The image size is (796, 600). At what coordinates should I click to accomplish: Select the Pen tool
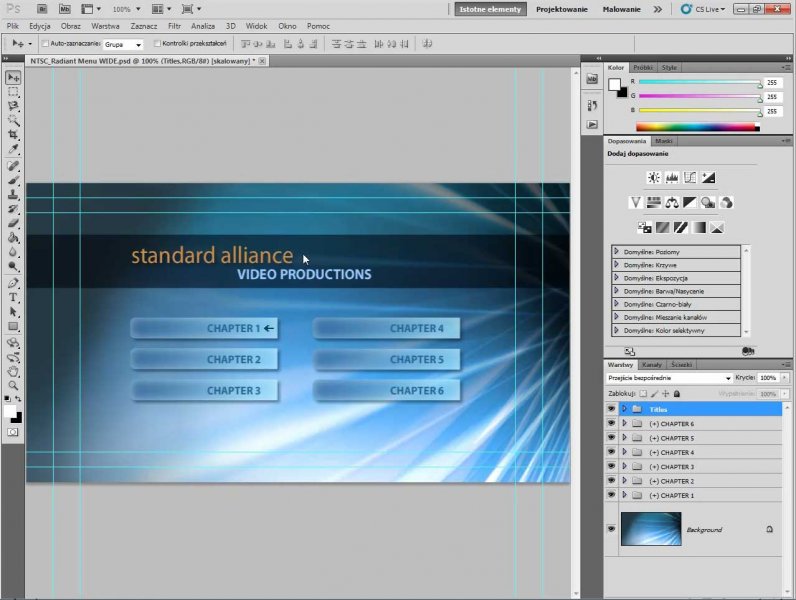tap(13, 283)
